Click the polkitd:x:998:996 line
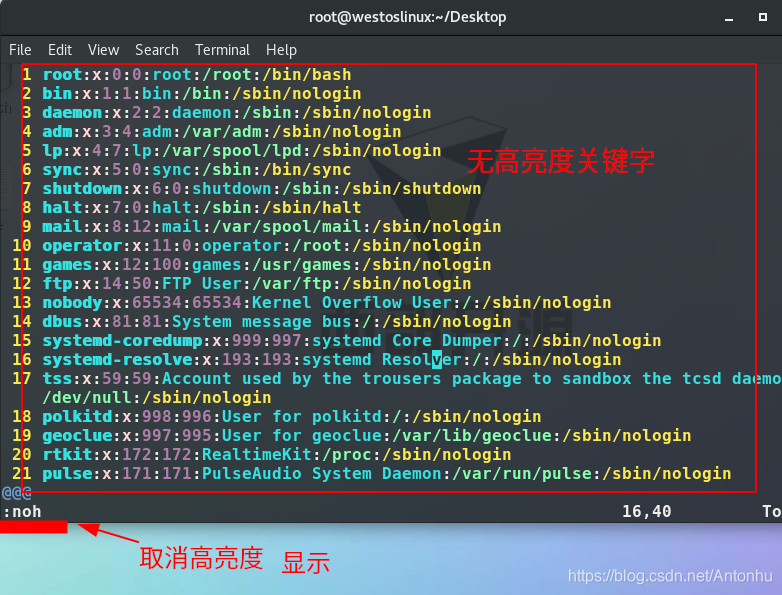 [292, 416]
